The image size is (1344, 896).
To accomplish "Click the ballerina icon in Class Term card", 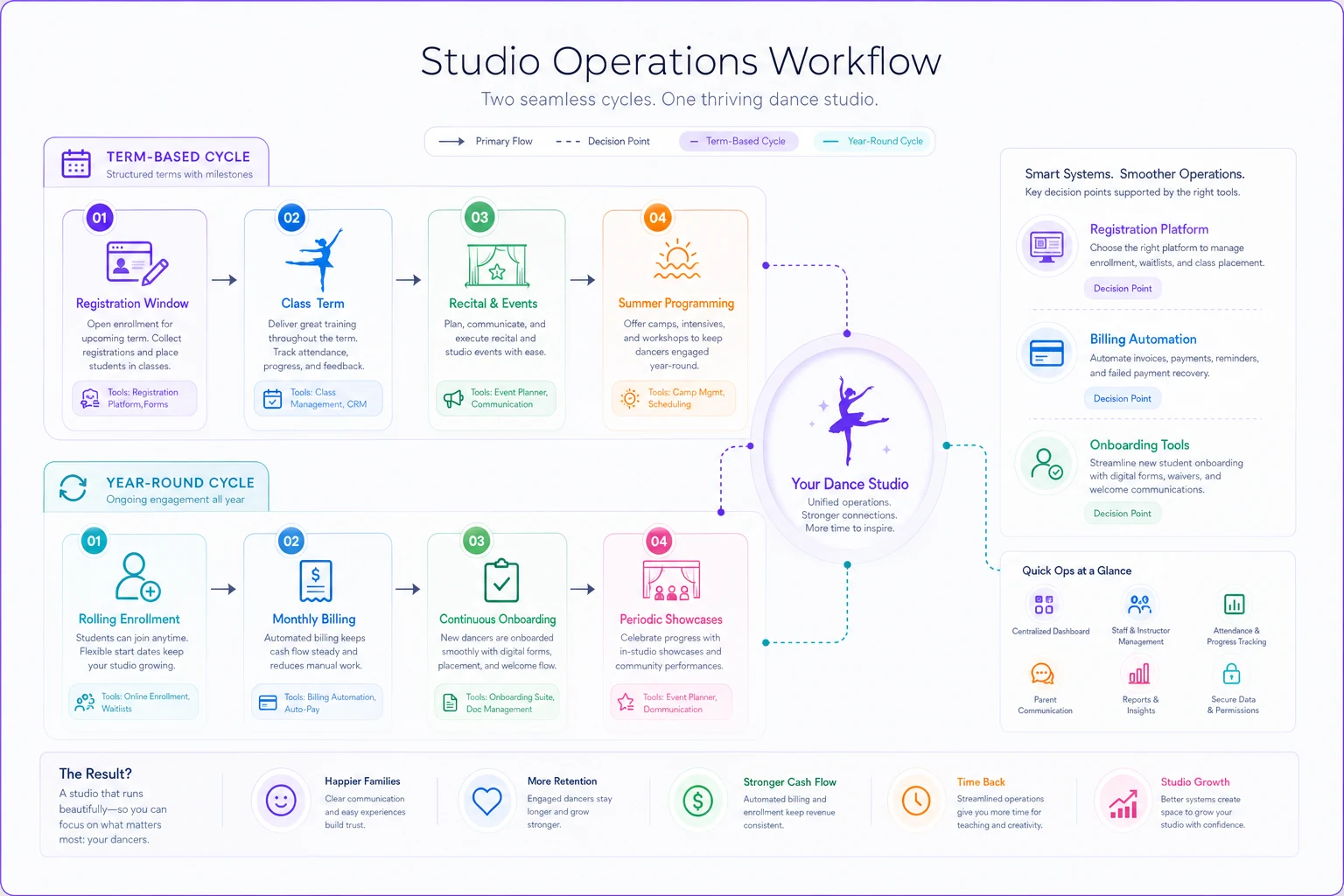I will click(x=313, y=260).
